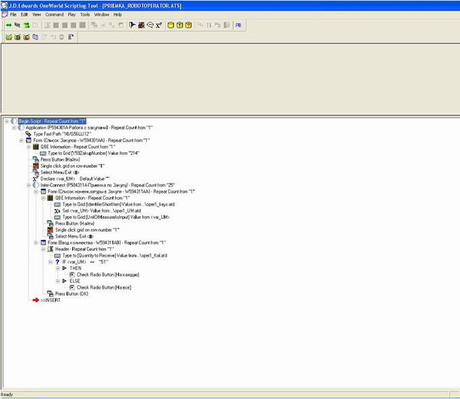
Task: Collapse the Inter-Connect P594311A node
Action: [x=29, y=185]
